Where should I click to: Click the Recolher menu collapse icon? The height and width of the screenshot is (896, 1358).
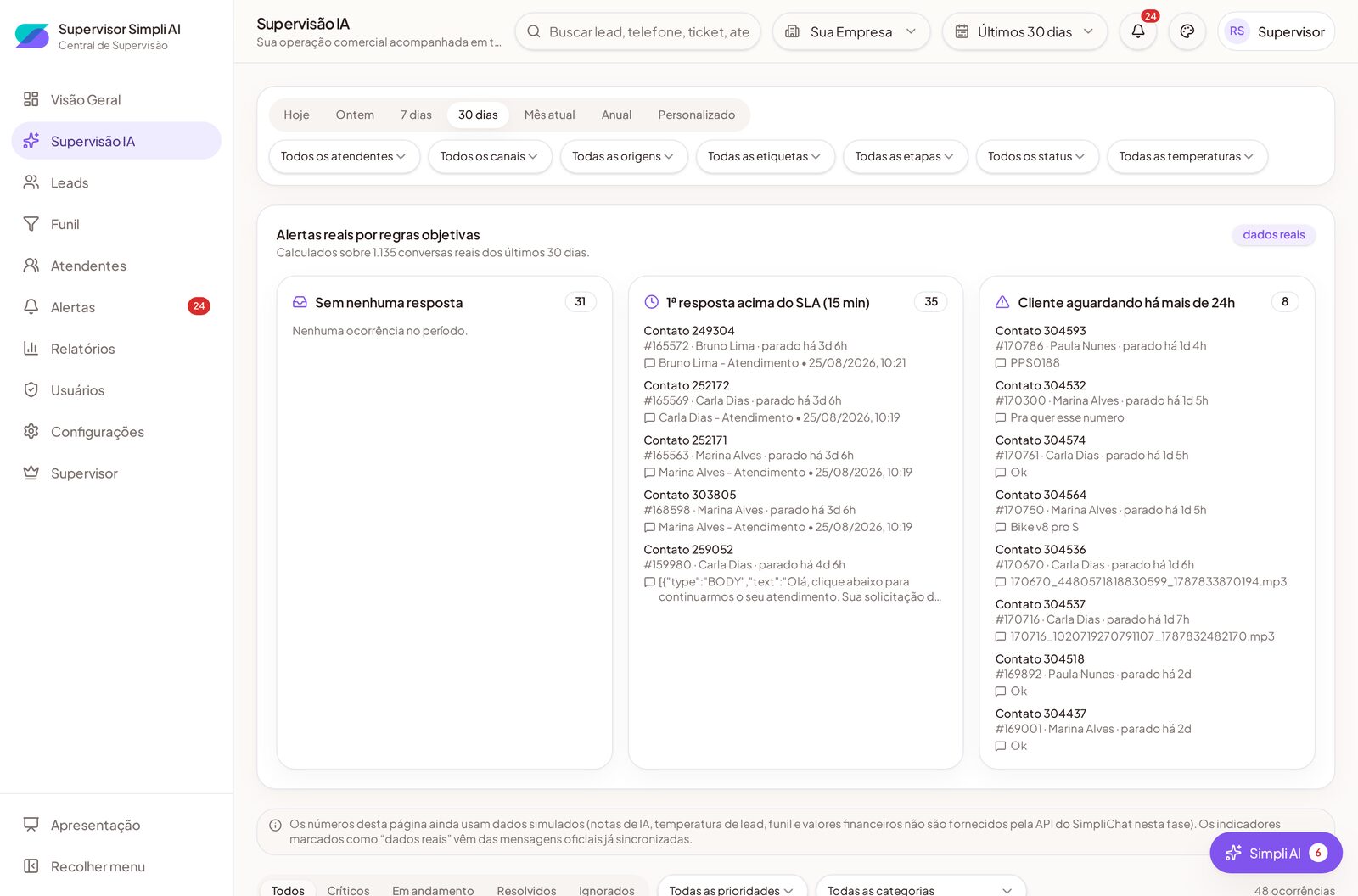click(x=31, y=865)
